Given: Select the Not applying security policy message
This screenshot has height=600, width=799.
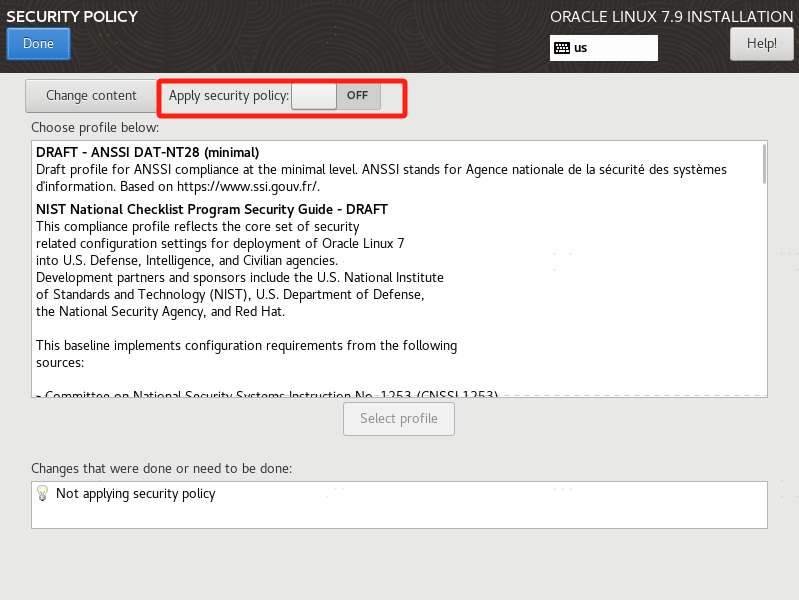Looking at the screenshot, I should (x=136, y=493).
